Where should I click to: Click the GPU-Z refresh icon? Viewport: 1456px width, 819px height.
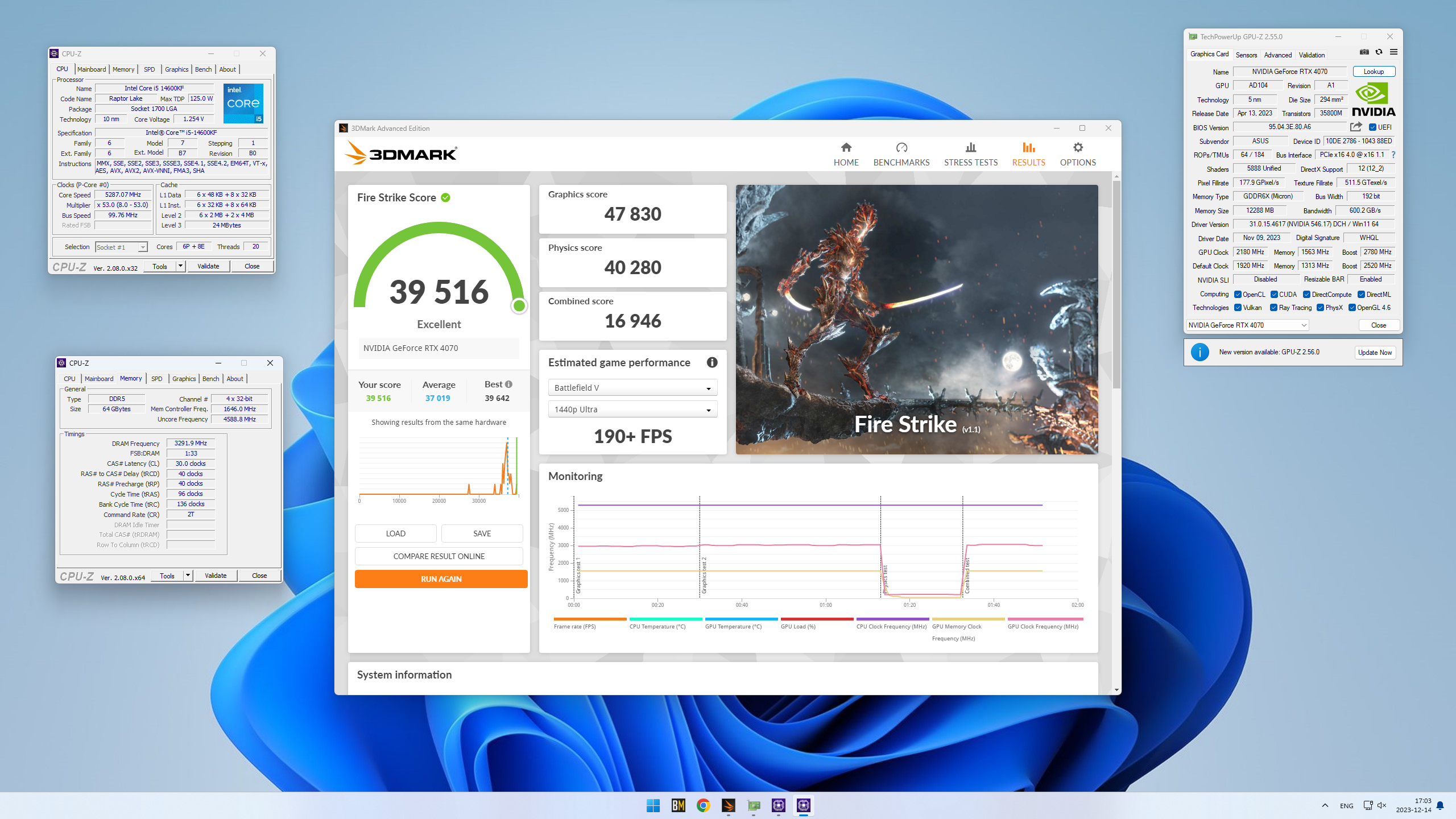coord(1379,52)
